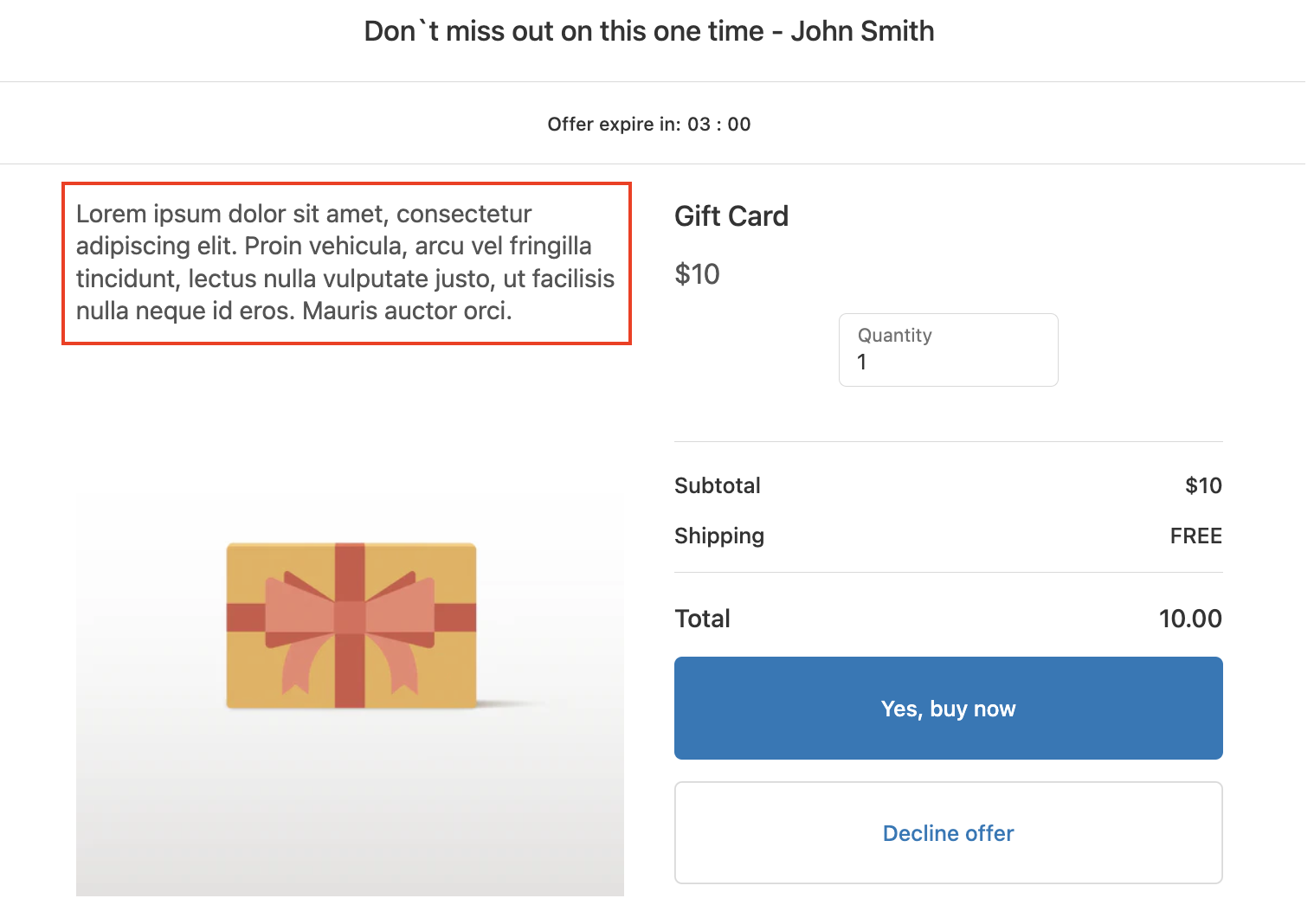This screenshot has height=924, width=1314.
Task: Click the $10 subtotal amount
Action: click(x=1203, y=486)
